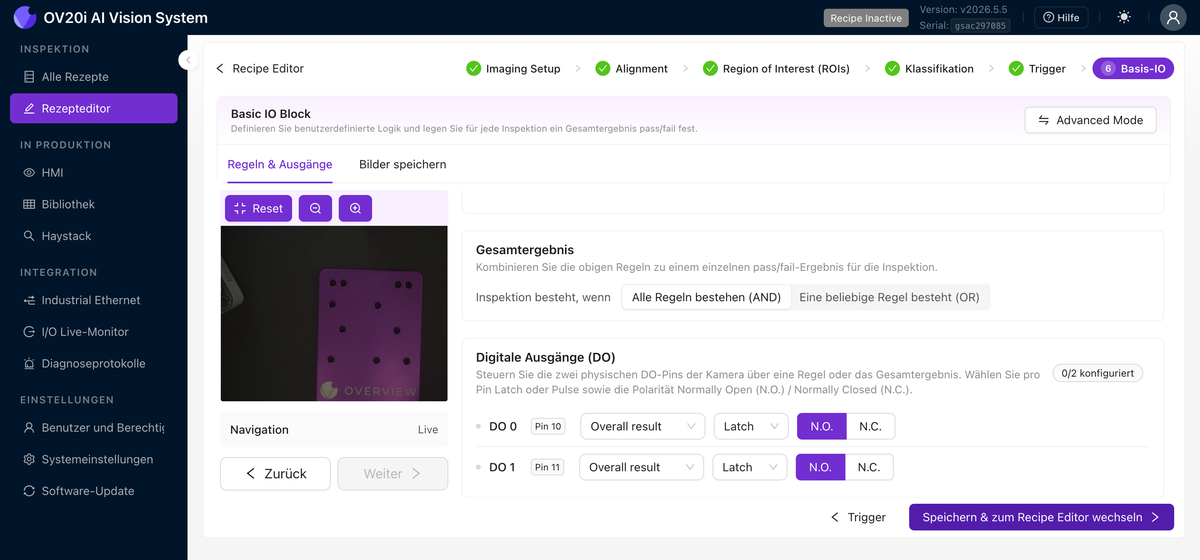Open Rezepteditor in sidebar

pos(94,108)
